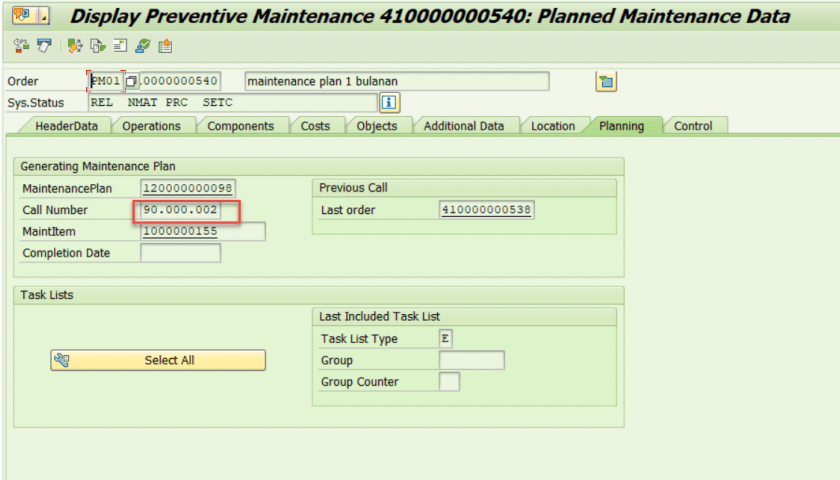The image size is (840, 480).
Task: Click the first icon in the application toolbar
Action: (22, 46)
